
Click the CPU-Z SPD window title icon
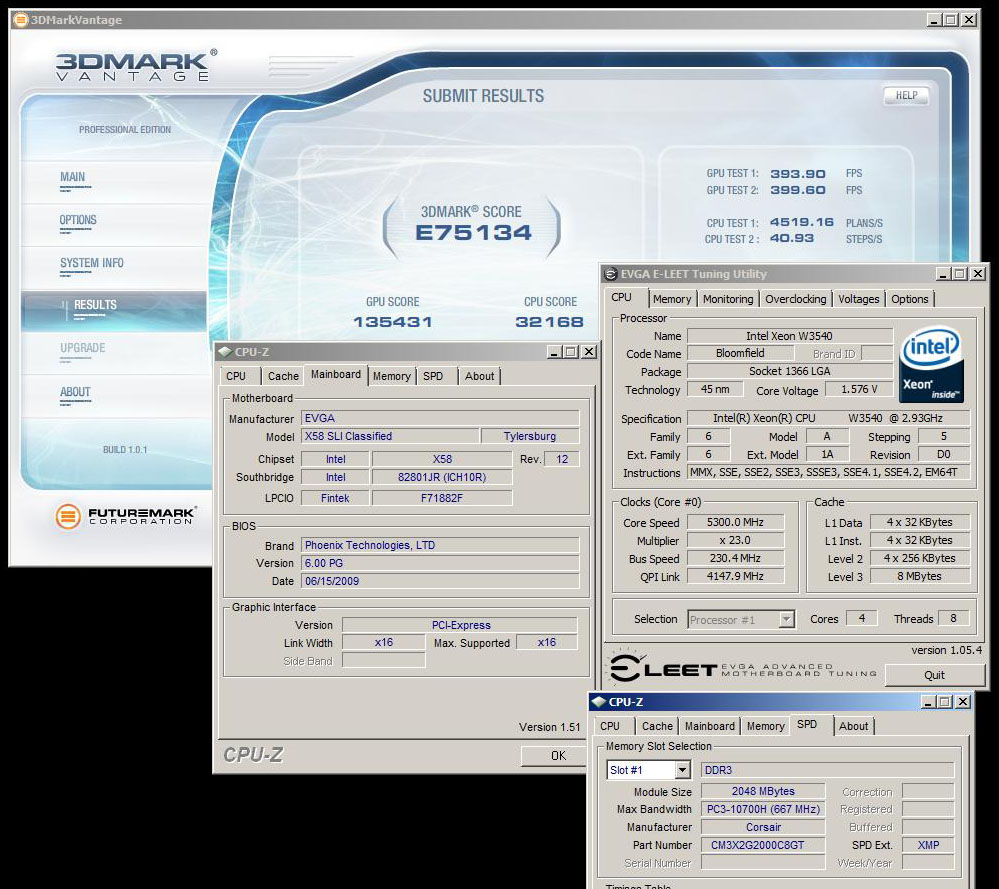(x=598, y=702)
